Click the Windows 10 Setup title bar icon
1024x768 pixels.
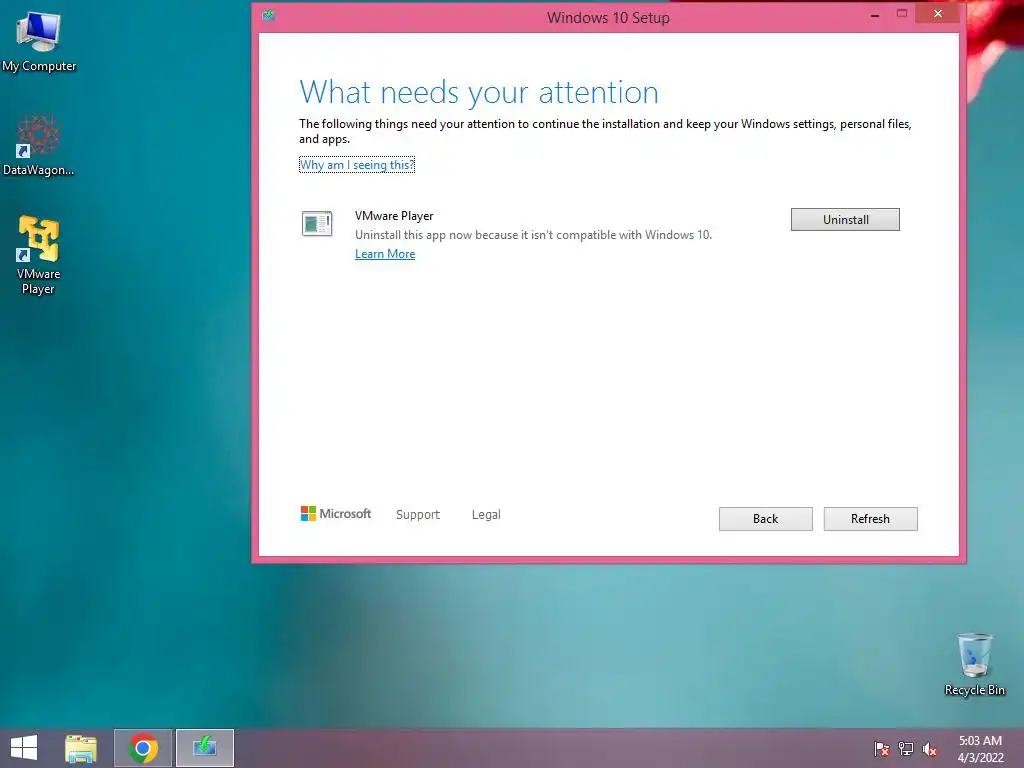point(268,15)
